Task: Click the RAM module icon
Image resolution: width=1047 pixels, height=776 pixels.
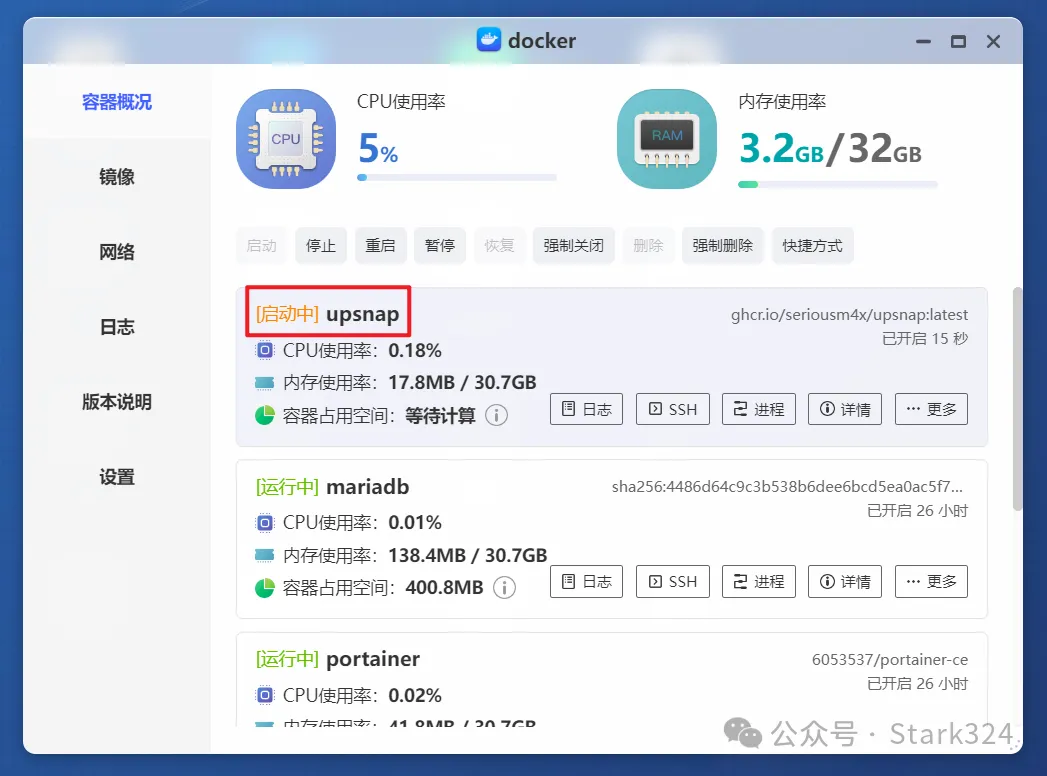Action: pyautogui.click(x=666, y=139)
